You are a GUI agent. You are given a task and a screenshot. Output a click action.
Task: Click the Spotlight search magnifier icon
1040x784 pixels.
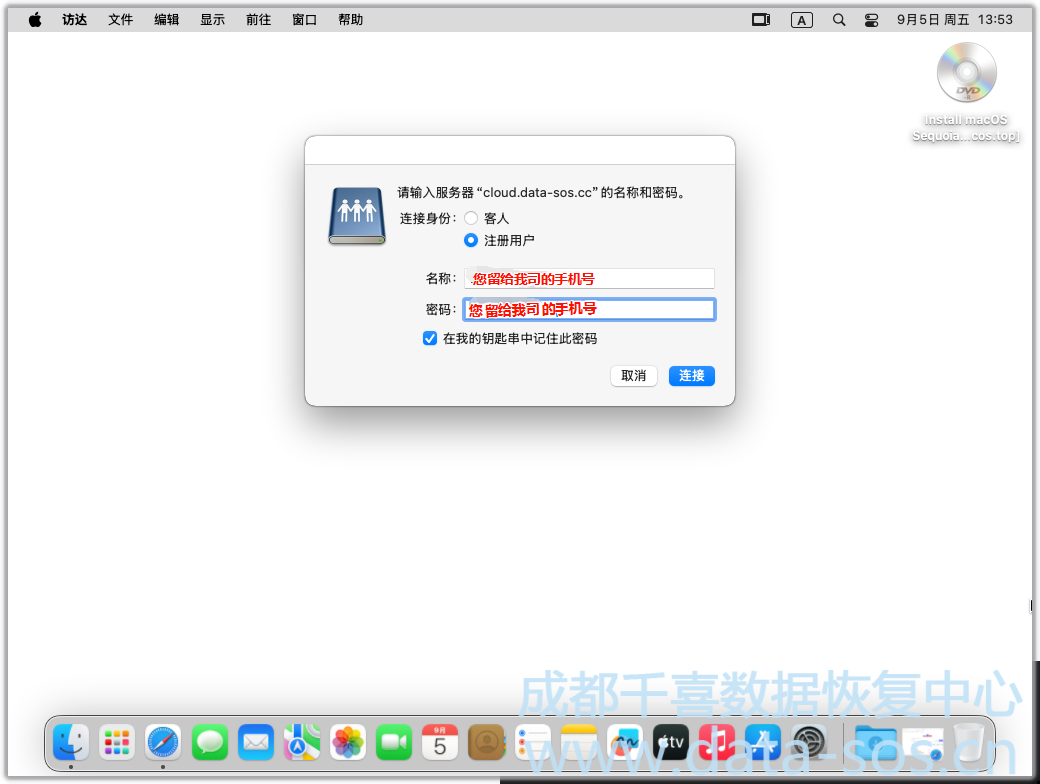coord(839,20)
